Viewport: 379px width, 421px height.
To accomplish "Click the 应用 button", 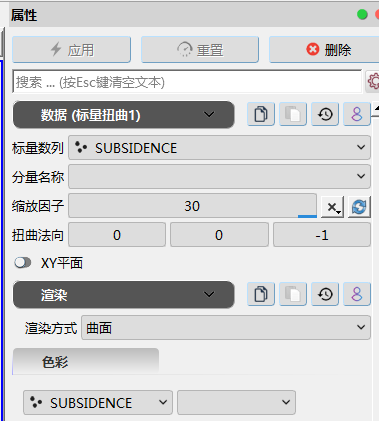I will point(71,50).
